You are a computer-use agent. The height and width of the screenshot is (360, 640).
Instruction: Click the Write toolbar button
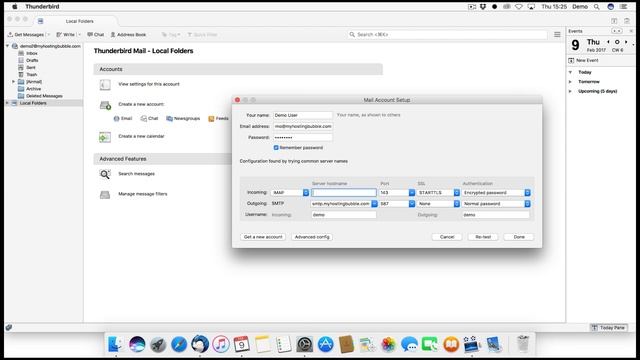click(x=66, y=35)
